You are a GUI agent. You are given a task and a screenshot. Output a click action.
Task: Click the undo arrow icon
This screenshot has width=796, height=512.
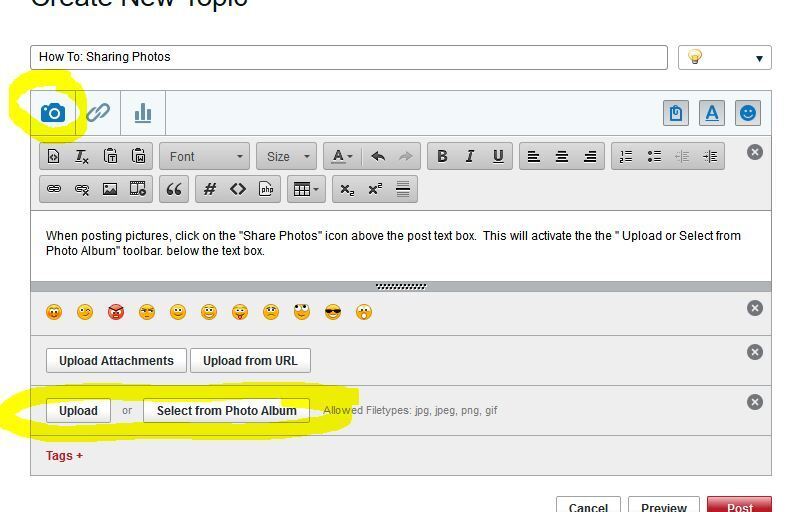click(378, 156)
